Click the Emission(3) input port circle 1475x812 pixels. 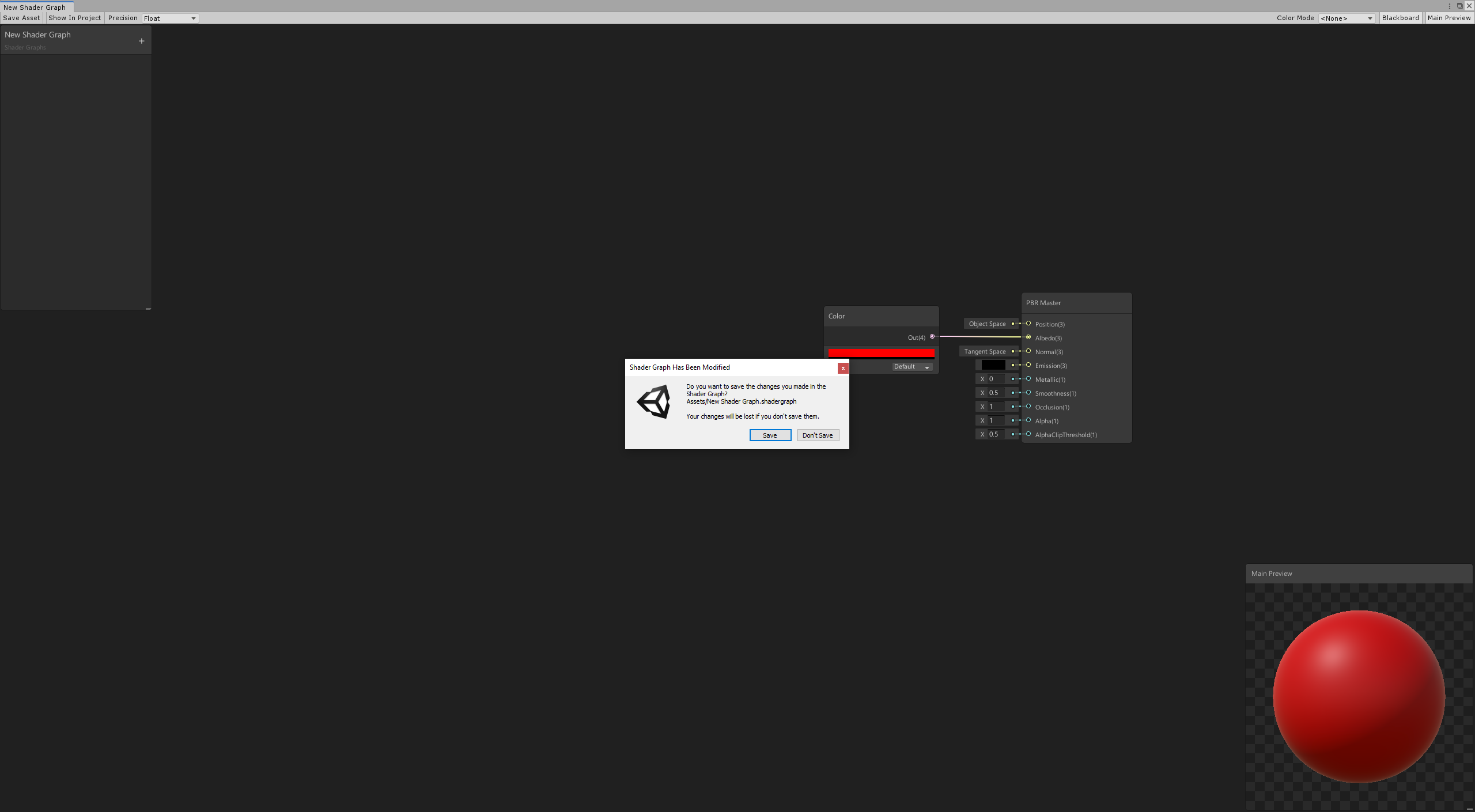[1028, 365]
